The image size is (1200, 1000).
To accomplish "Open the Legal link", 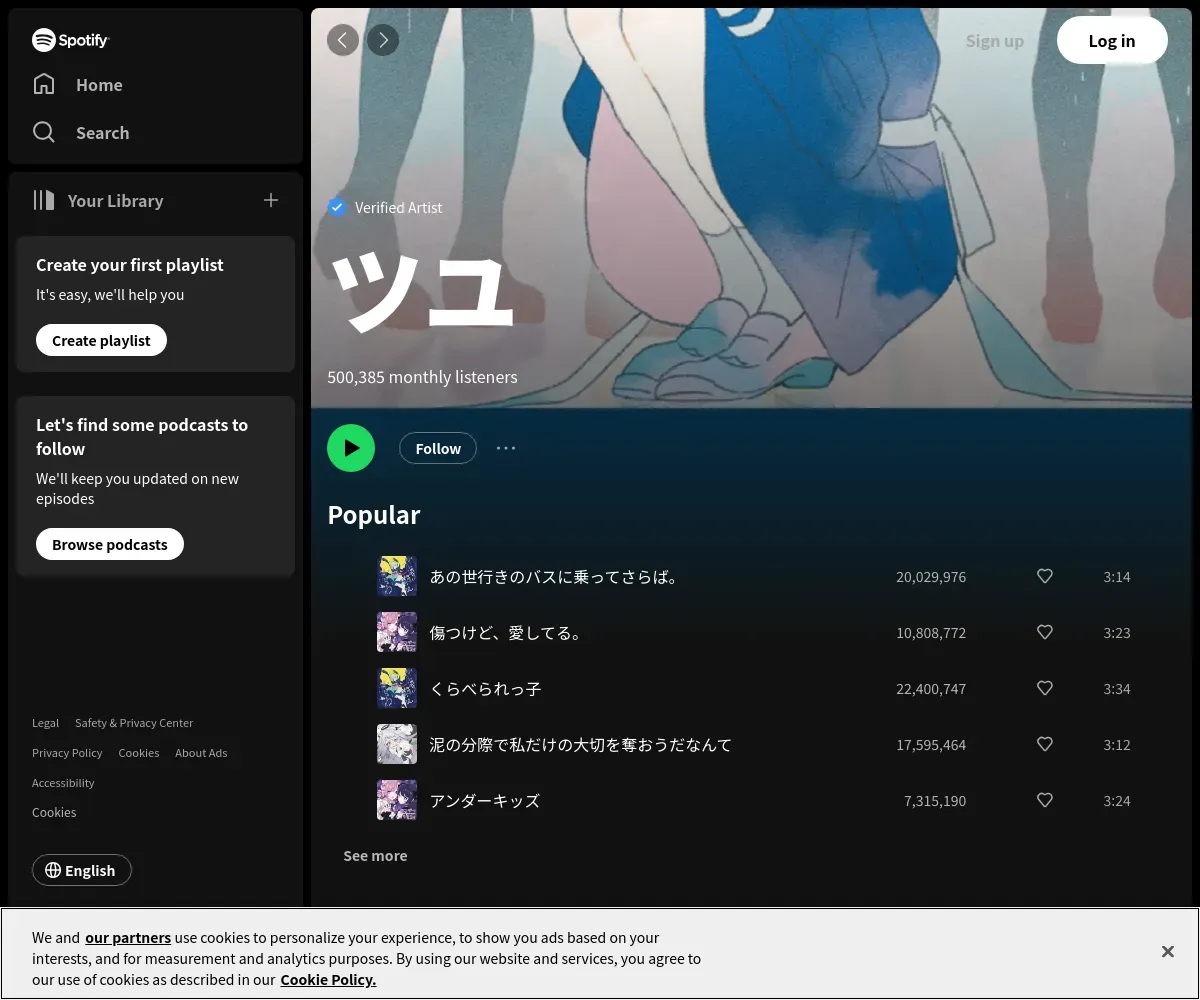I will point(45,723).
